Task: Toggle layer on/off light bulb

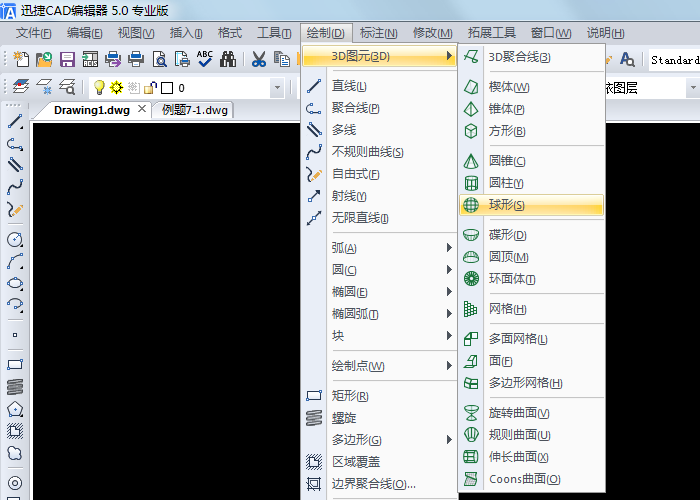Action: (x=99, y=87)
